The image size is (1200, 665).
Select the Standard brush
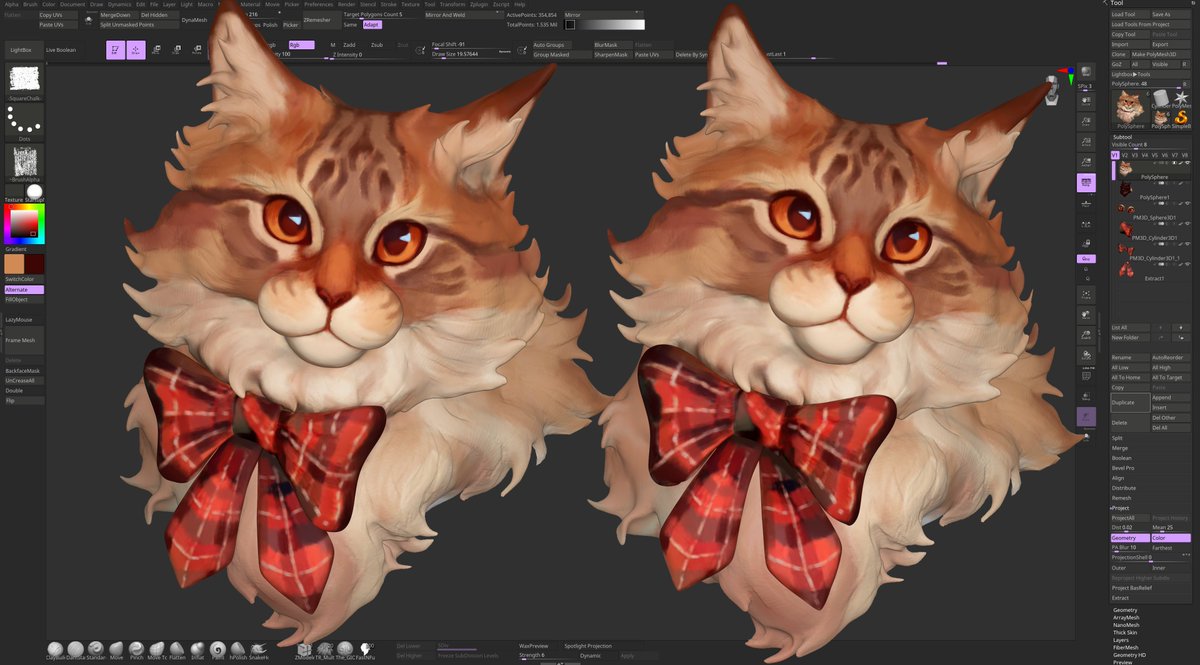96,649
